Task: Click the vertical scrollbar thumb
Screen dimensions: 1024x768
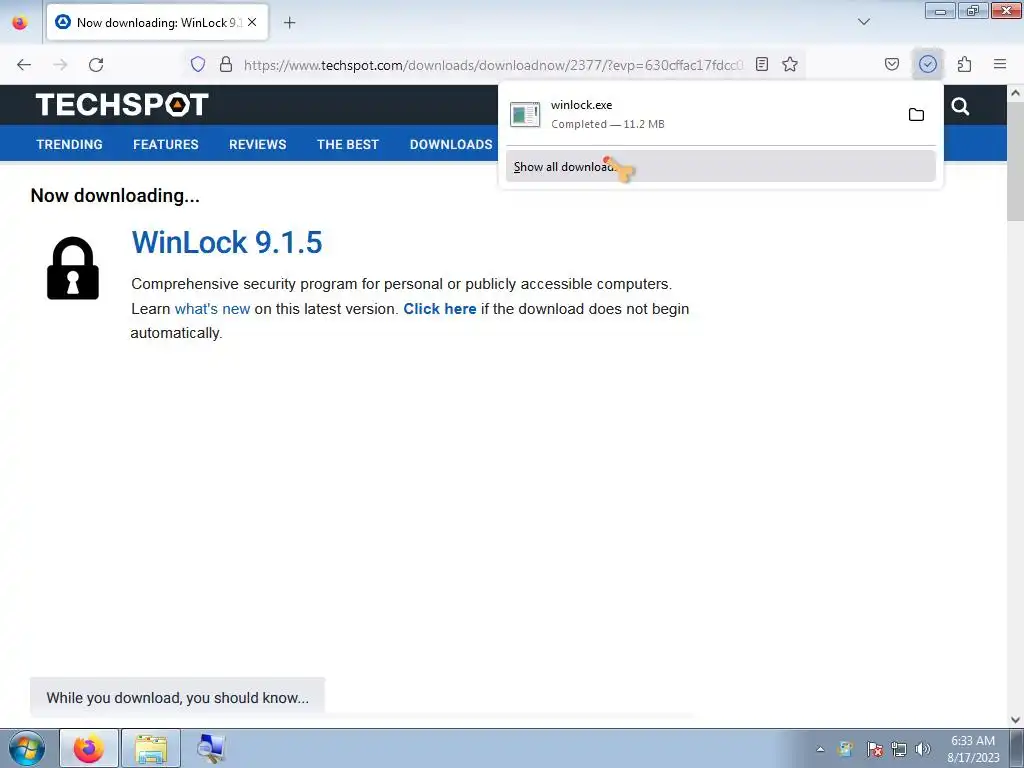Action: (x=1016, y=161)
